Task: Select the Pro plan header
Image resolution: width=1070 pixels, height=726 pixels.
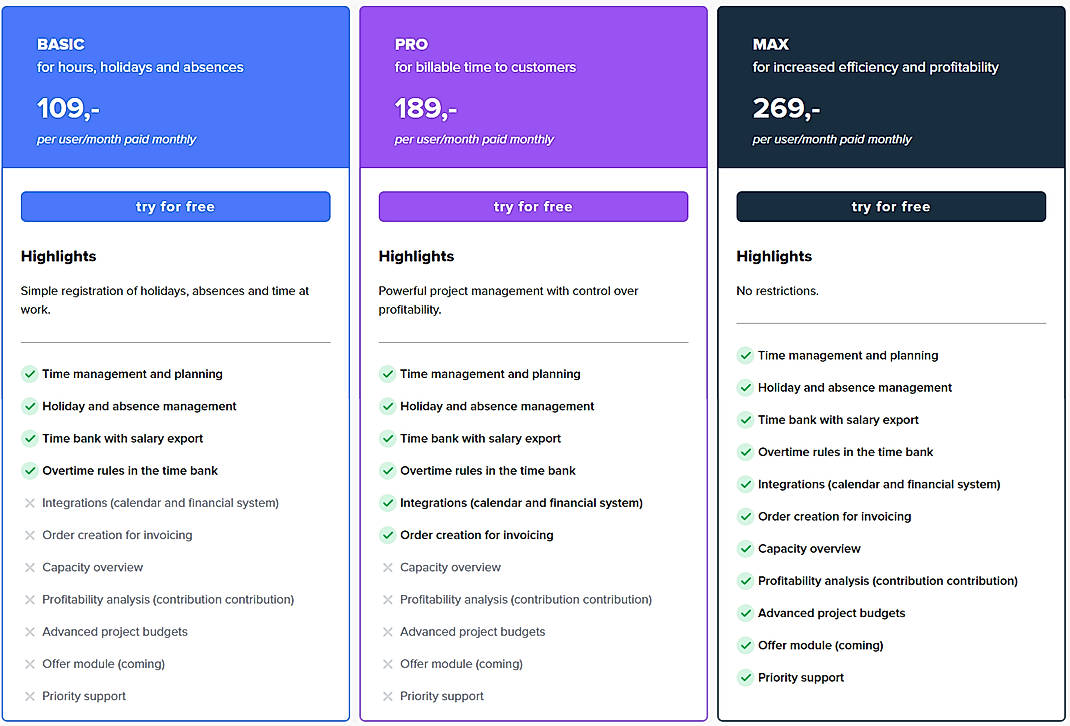Action: pyautogui.click(x=533, y=85)
